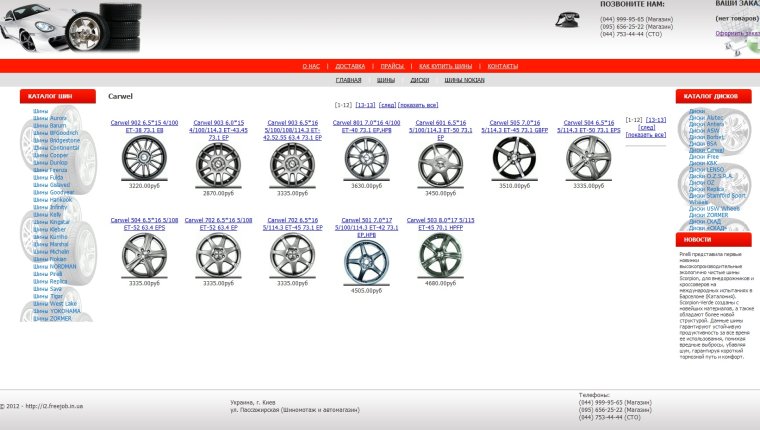
Task: Select the Carwel 801 7.0*16 wheel picture
Action: 365,158
